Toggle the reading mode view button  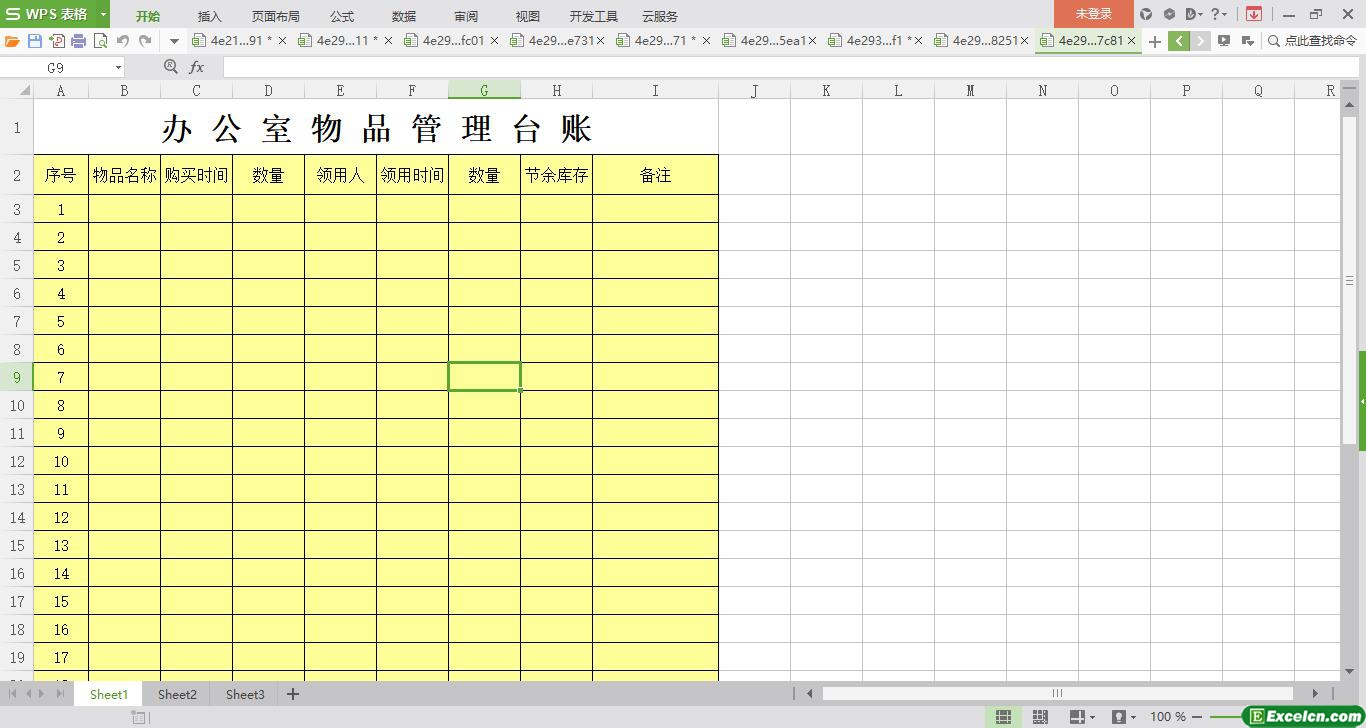point(1078,717)
